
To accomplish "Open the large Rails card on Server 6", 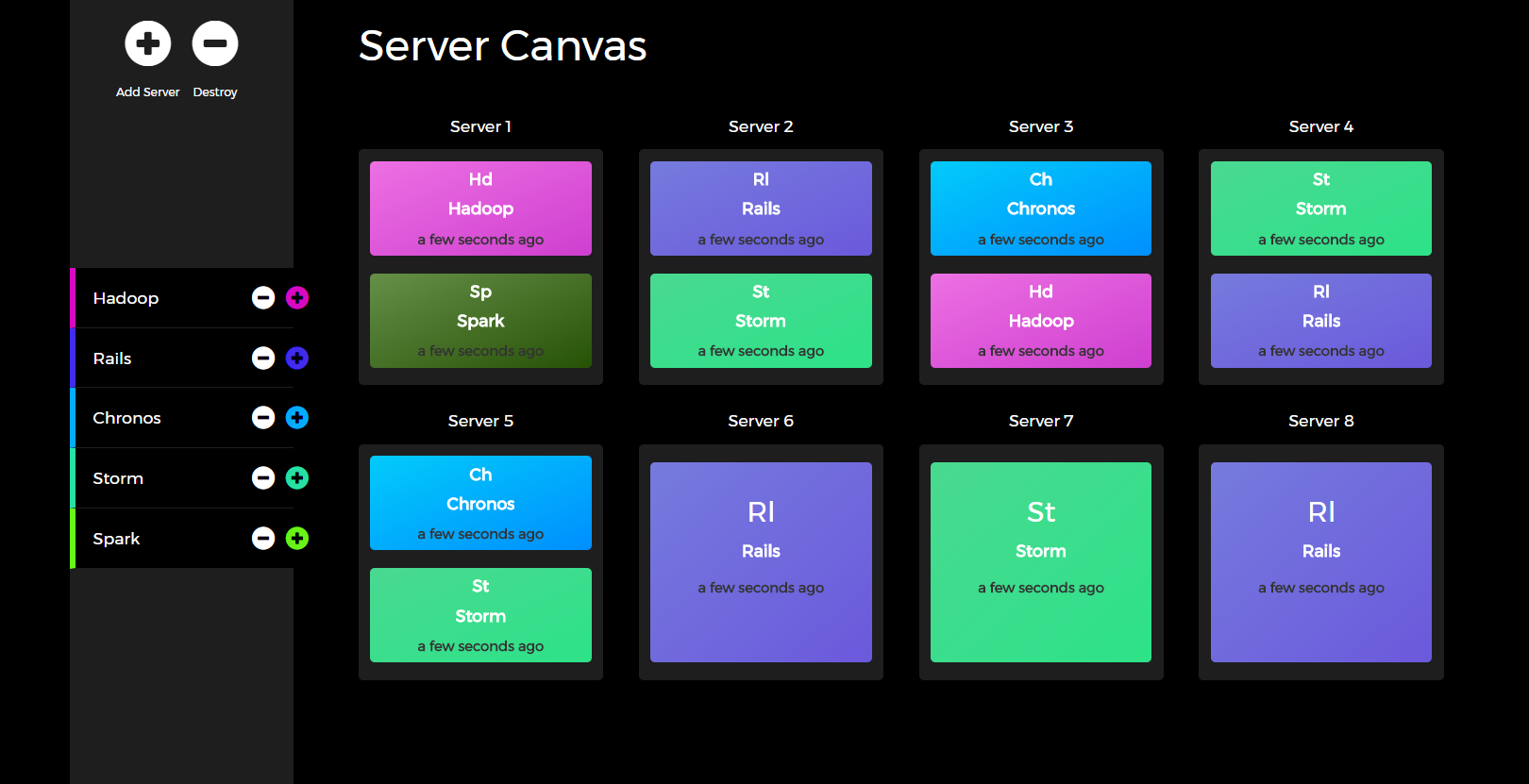I will (761, 562).
